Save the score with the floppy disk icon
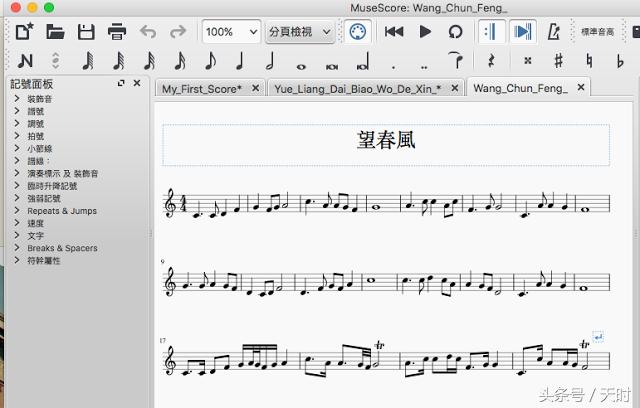The width and height of the screenshot is (640, 408). pos(86,31)
